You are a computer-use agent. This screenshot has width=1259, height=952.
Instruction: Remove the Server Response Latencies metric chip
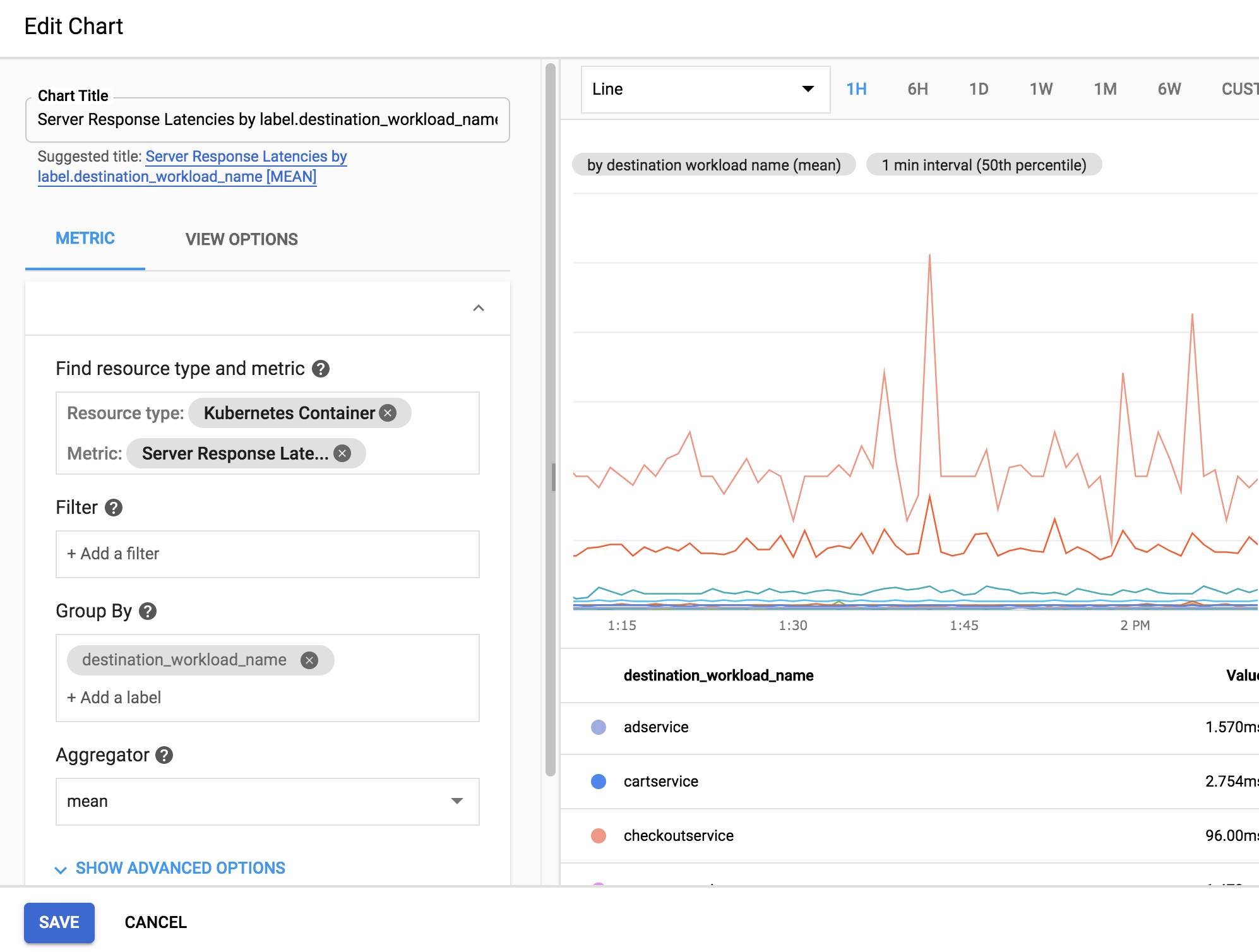point(342,453)
